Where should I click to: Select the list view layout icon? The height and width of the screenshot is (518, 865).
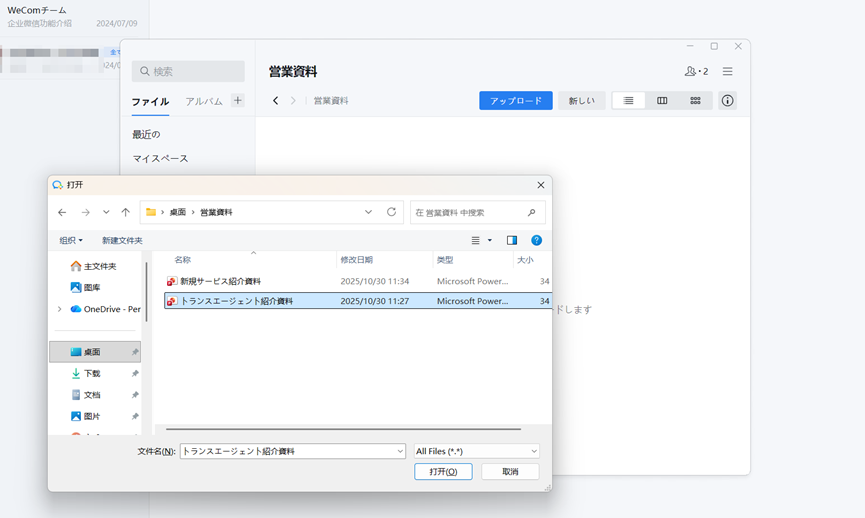[628, 101]
